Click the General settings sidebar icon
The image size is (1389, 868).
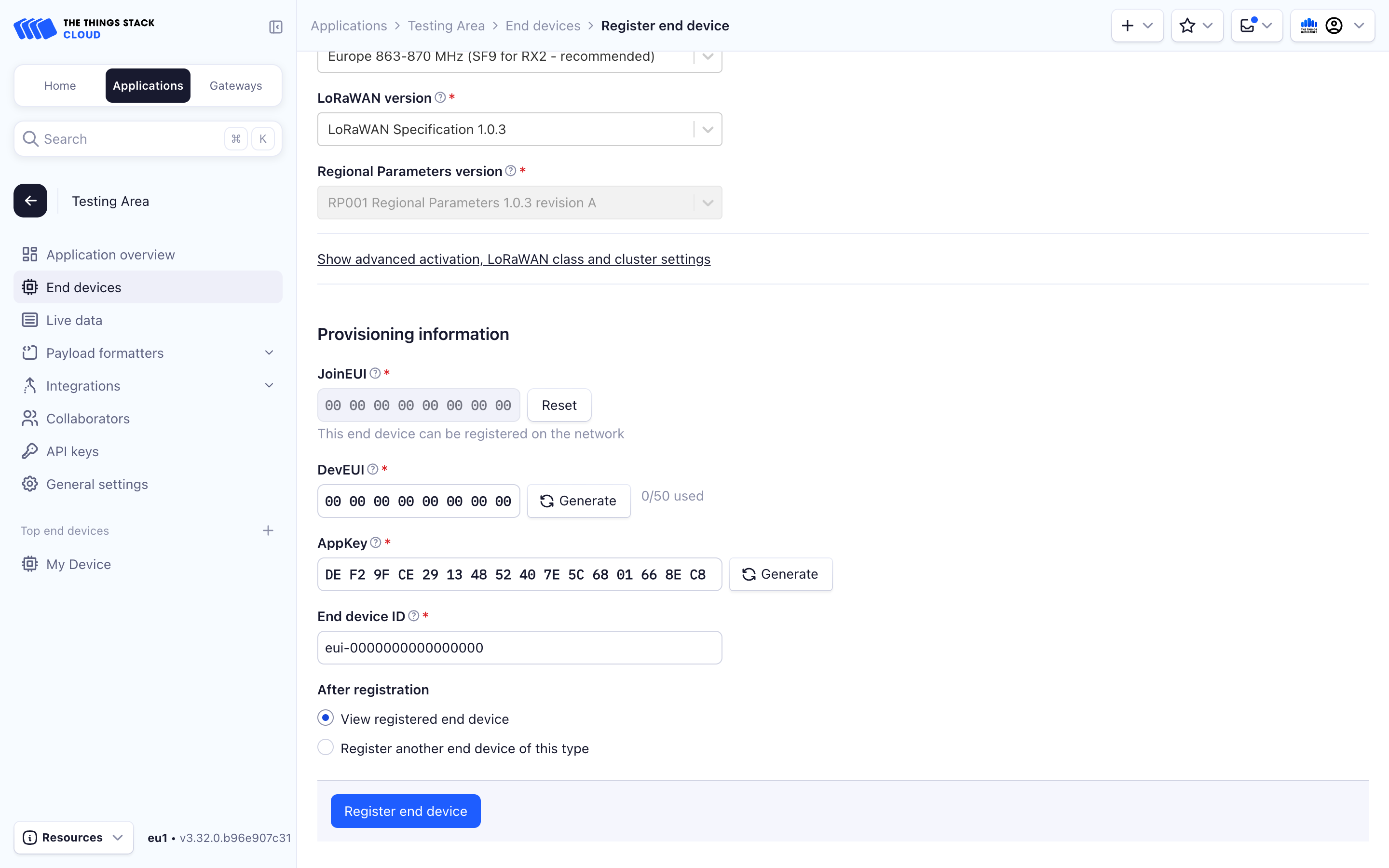[x=30, y=484]
